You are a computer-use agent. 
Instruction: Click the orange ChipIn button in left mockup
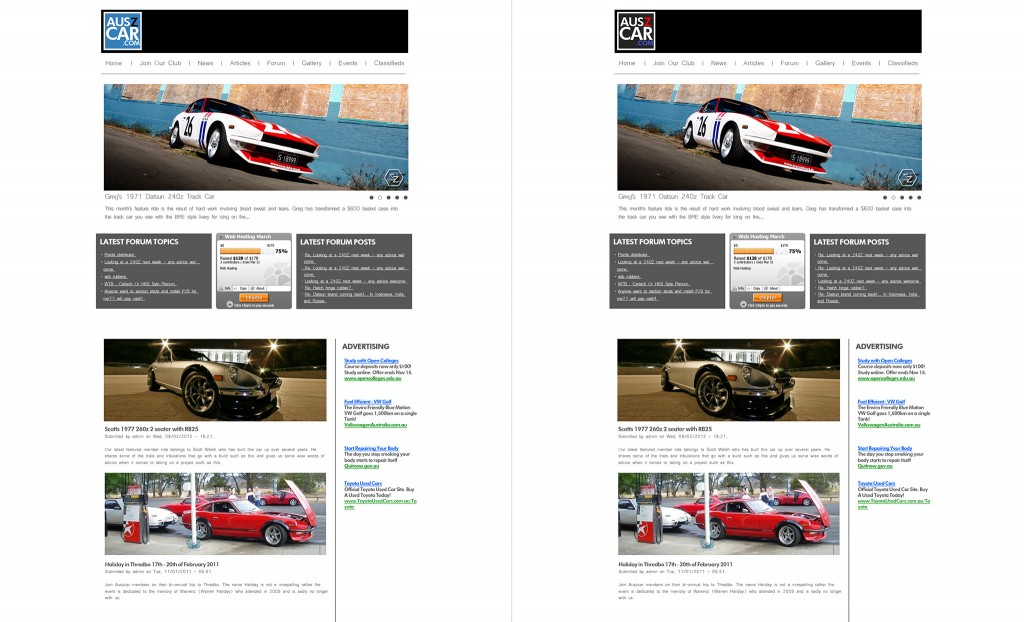coord(253,297)
